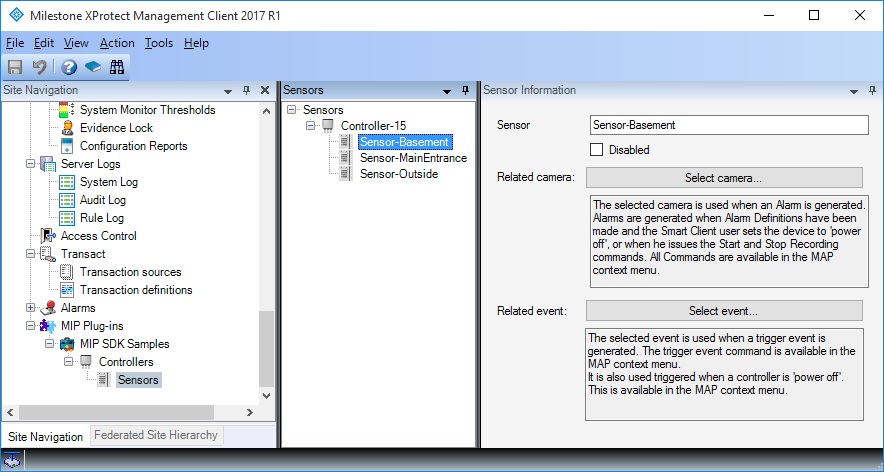
Task: Switch to the Site Navigation tab
Action: (46, 436)
